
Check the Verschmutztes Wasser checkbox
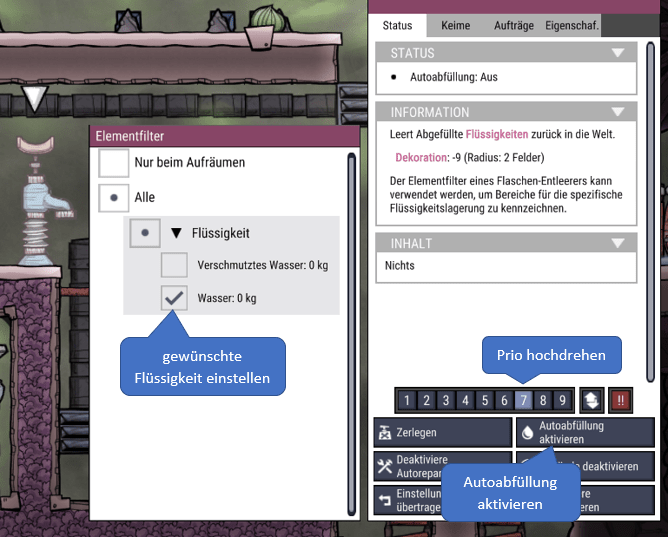point(174,265)
